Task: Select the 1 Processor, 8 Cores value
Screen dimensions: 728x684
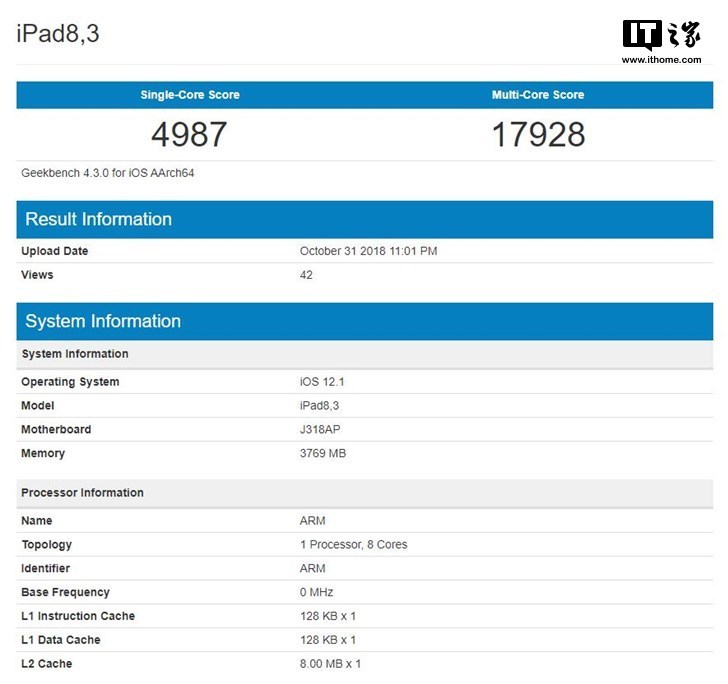Action: tap(353, 544)
